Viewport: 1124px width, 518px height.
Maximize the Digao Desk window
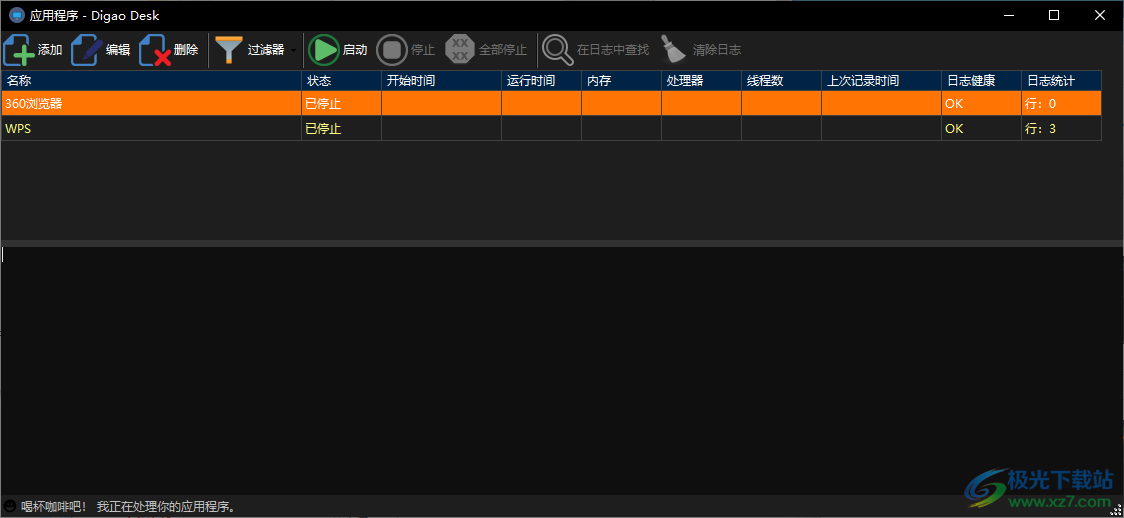click(1054, 15)
